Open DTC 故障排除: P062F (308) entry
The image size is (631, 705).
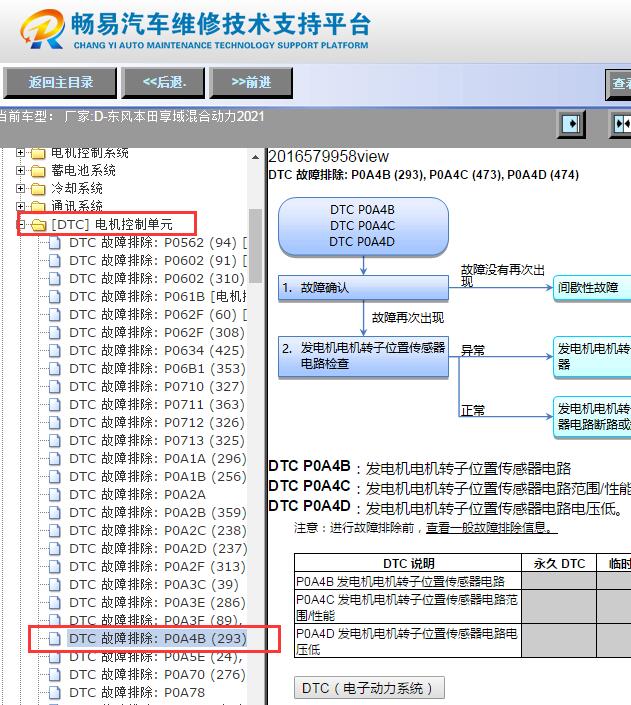157,333
